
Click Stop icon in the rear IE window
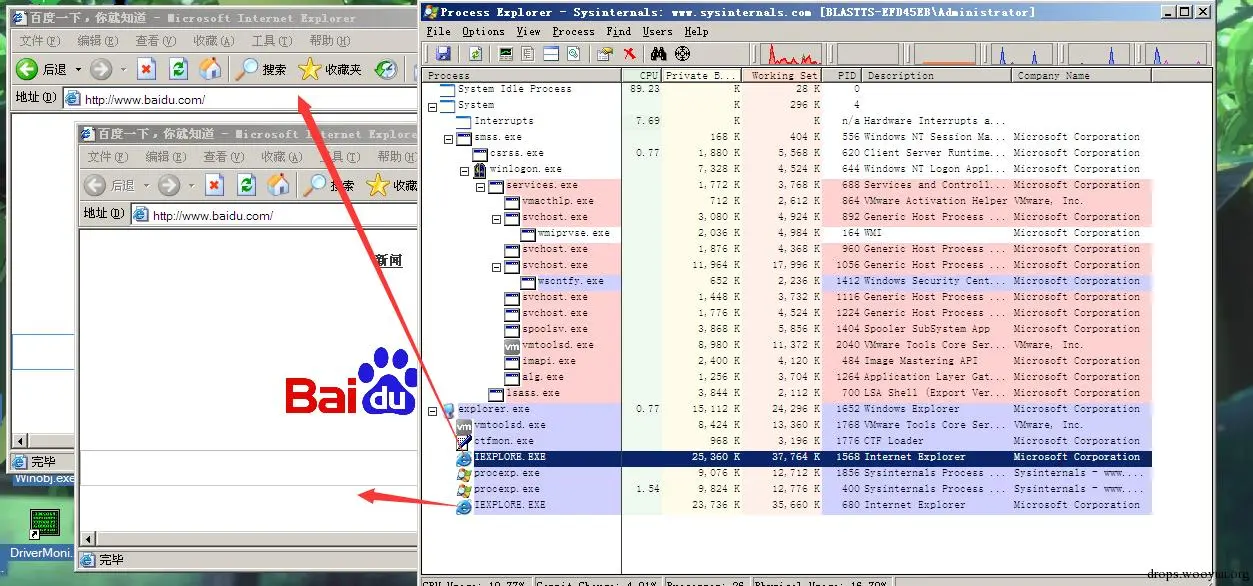point(147,69)
